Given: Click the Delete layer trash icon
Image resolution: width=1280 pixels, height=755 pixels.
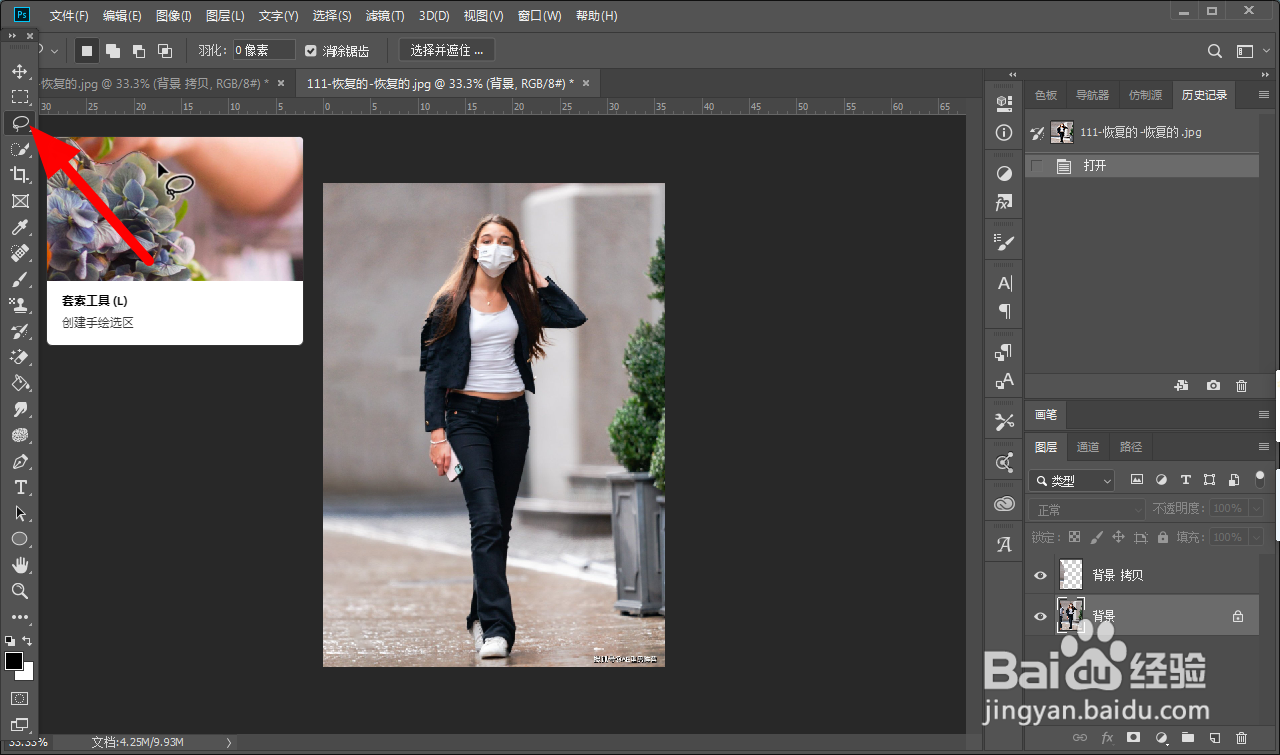Looking at the screenshot, I should [1241, 737].
